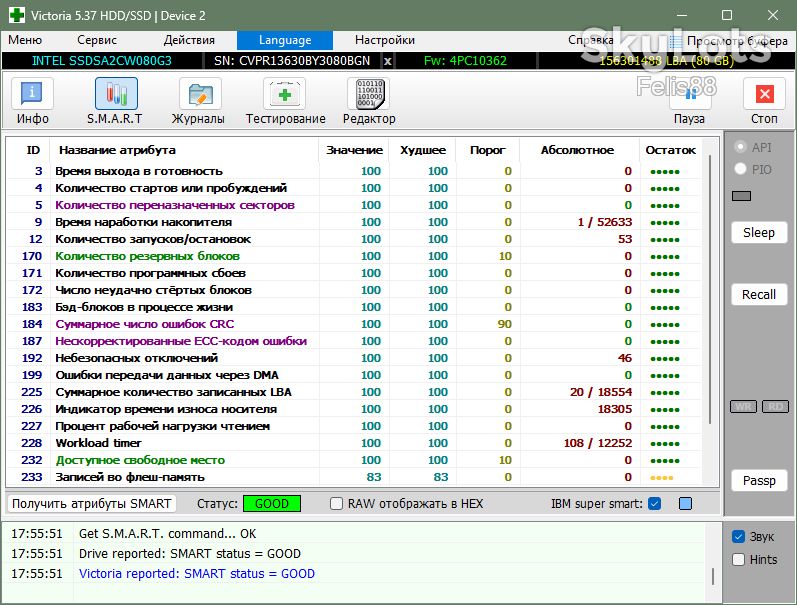797x605 pixels.
Task: Click the Значение column header
Action: tap(354, 150)
